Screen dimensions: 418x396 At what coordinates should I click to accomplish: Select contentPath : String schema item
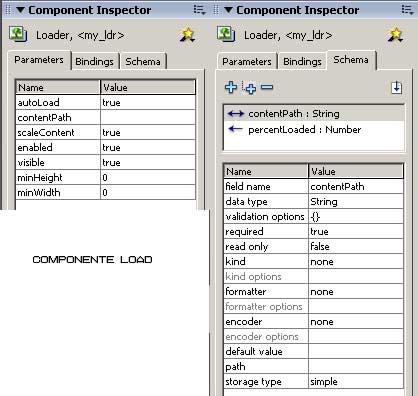[314, 114]
